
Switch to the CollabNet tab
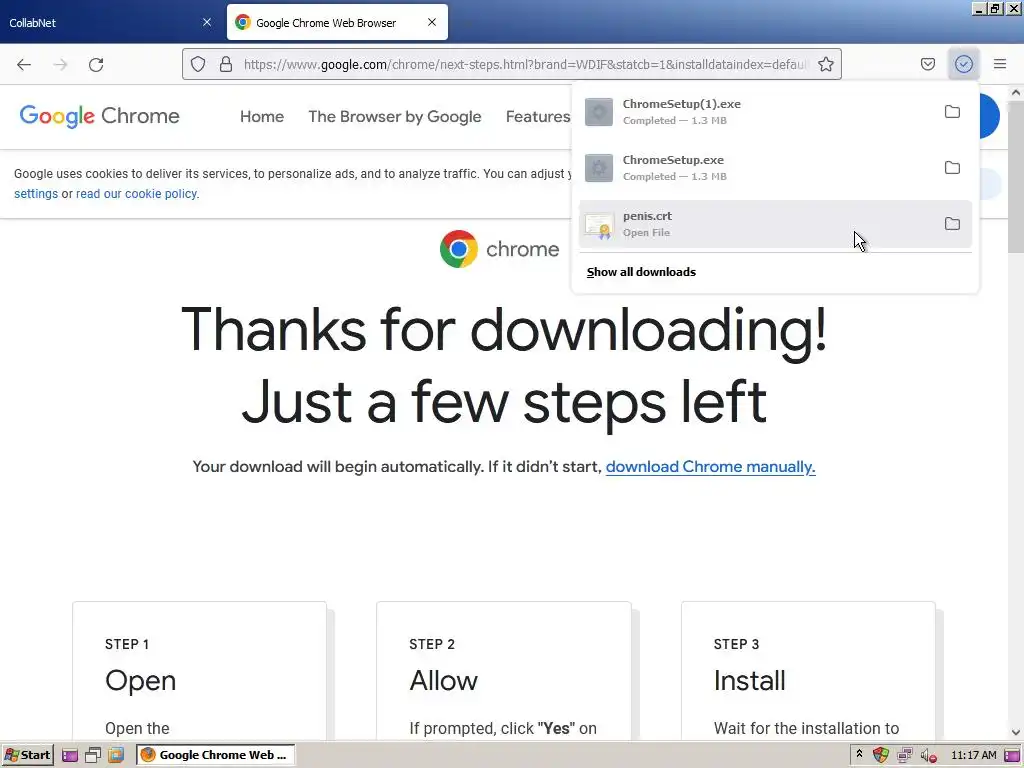click(110, 22)
